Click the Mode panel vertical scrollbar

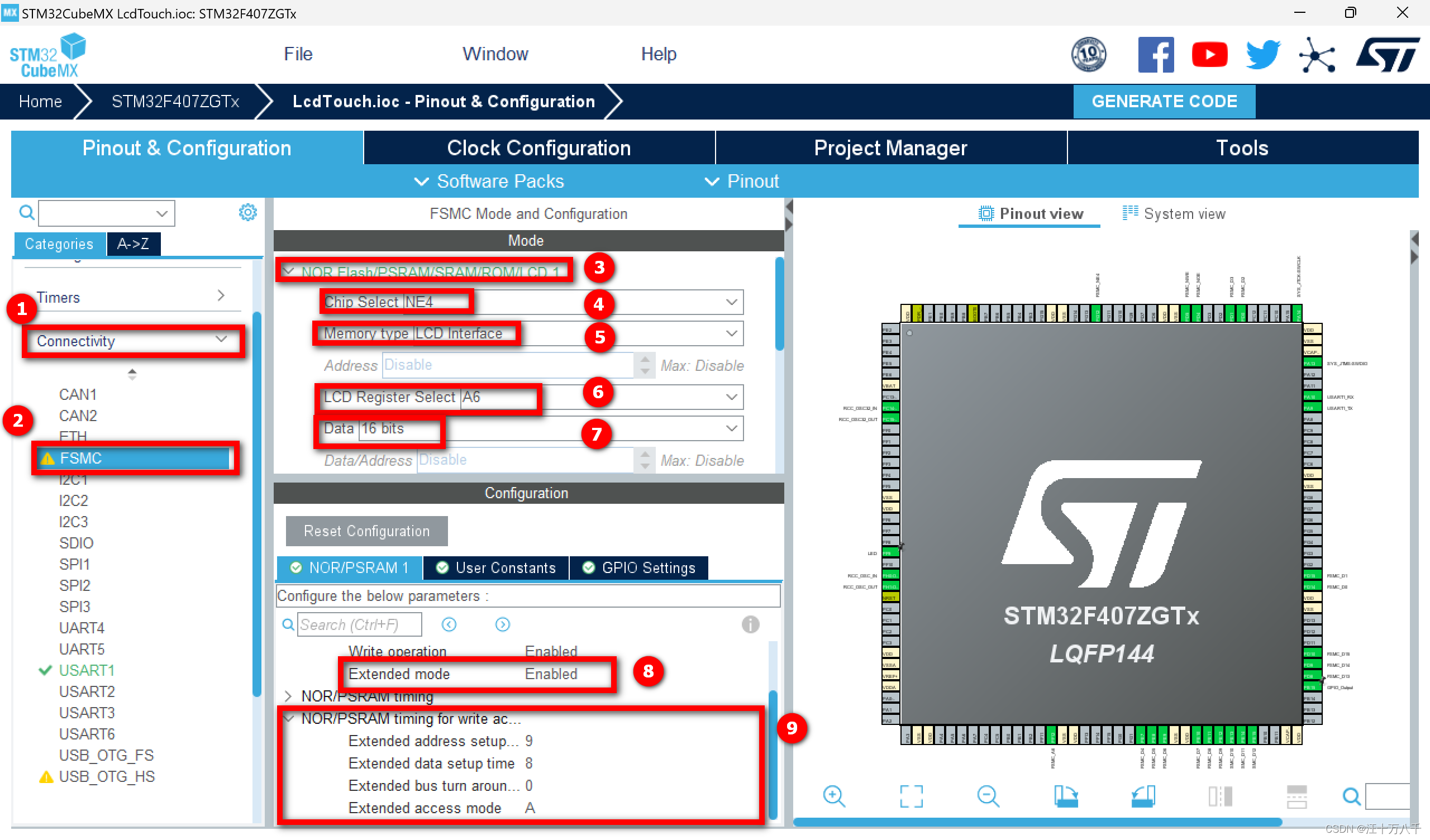pos(779,304)
